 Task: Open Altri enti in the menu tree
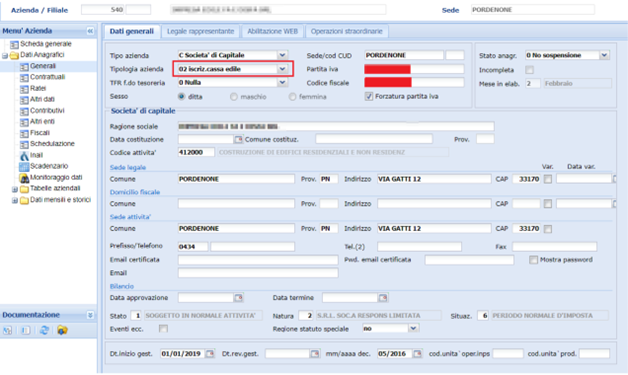42,121
